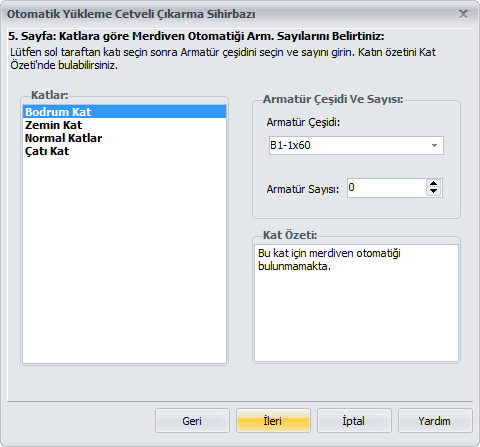
Task: Close the wizard with the X icon
Action: coord(463,14)
